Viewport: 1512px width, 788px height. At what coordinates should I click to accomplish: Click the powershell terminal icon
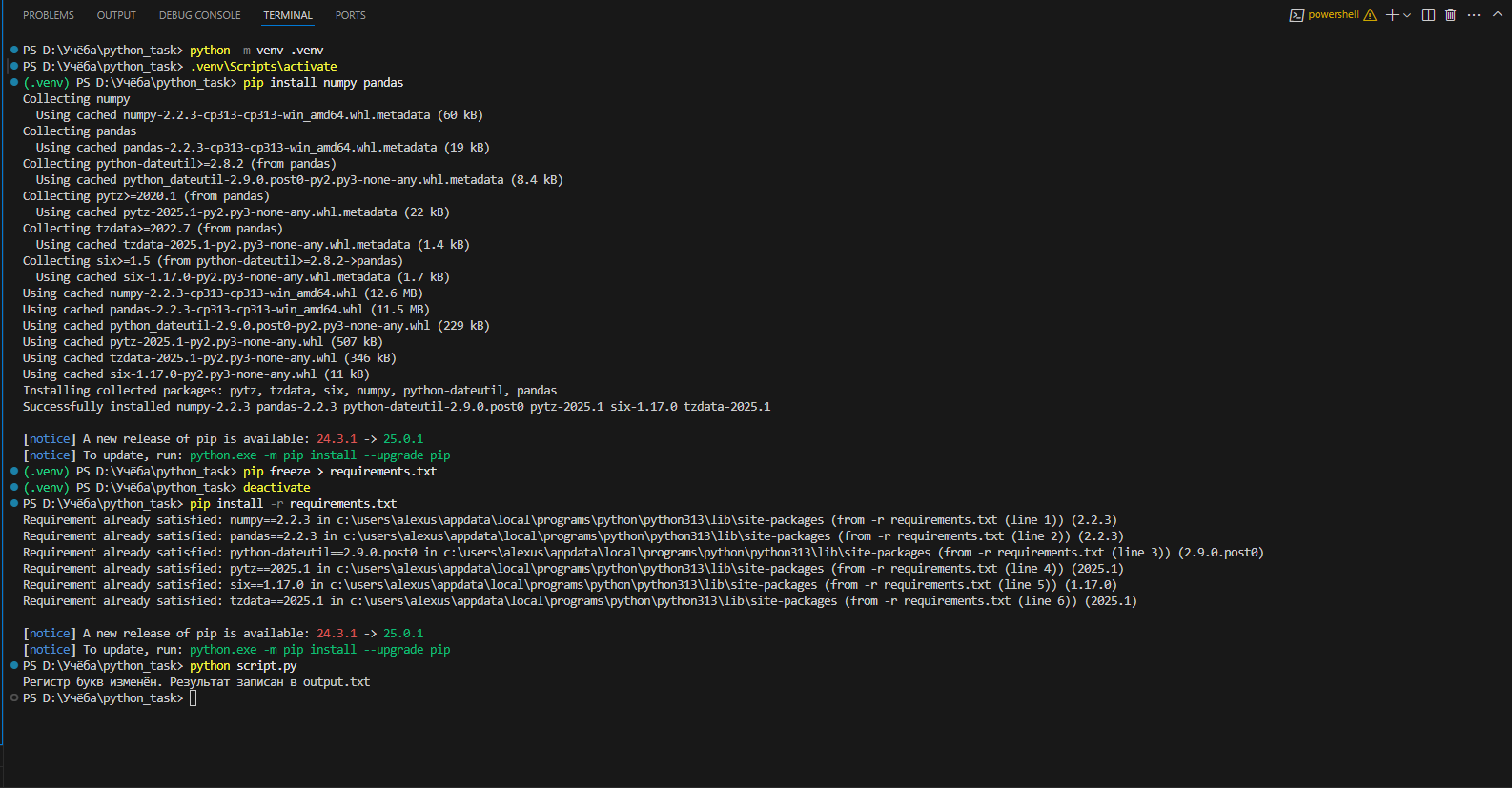1297,15
